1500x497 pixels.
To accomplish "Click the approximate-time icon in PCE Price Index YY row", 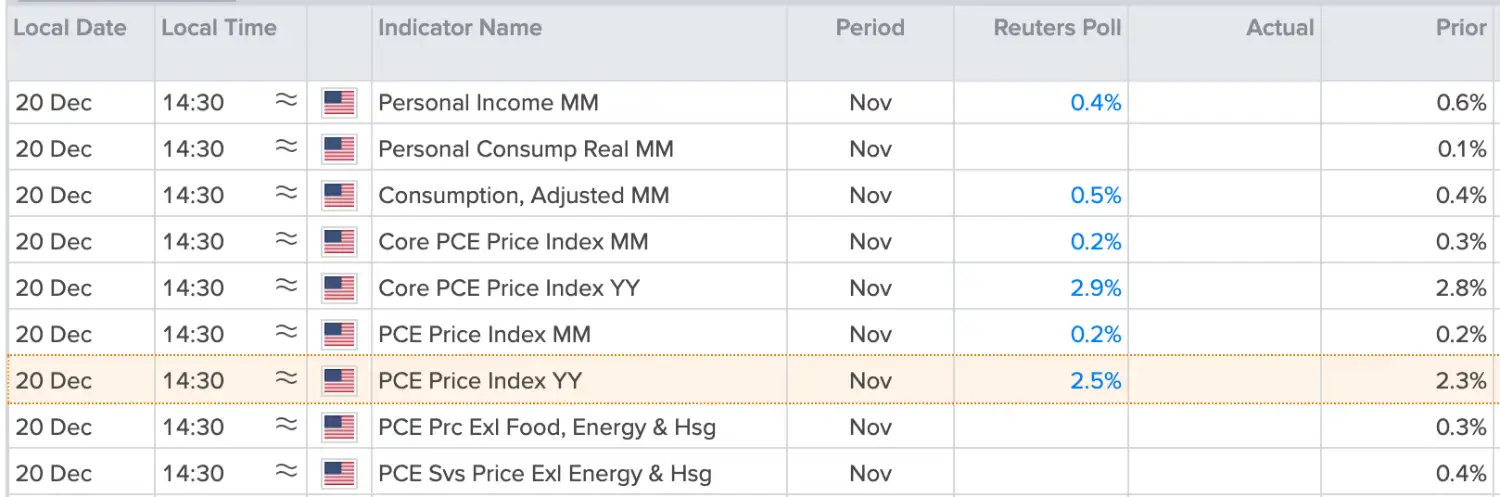I will click(287, 379).
